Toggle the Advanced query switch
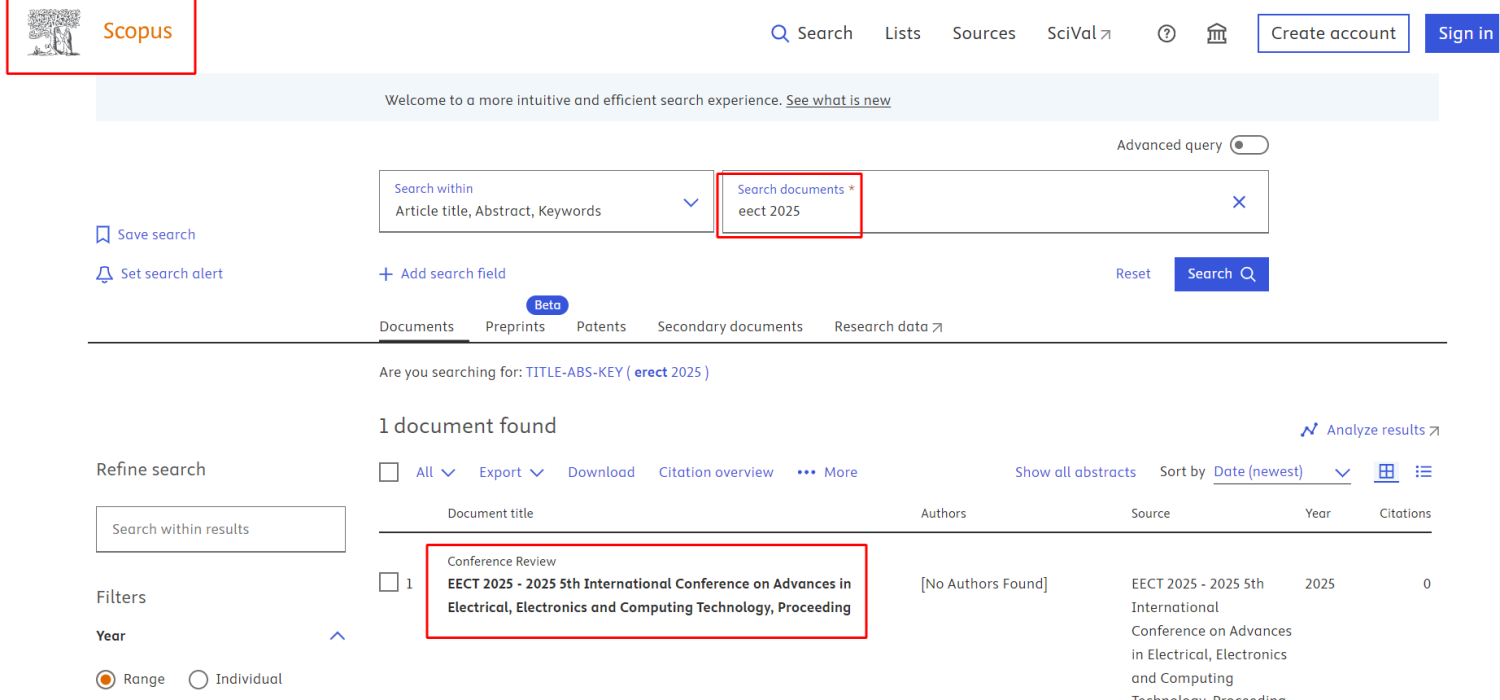 point(1249,145)
